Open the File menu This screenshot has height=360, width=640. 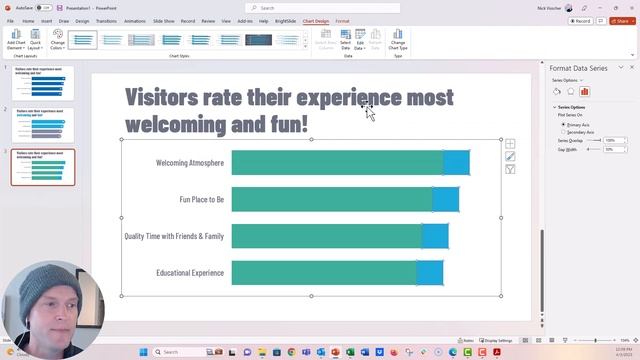10,21
